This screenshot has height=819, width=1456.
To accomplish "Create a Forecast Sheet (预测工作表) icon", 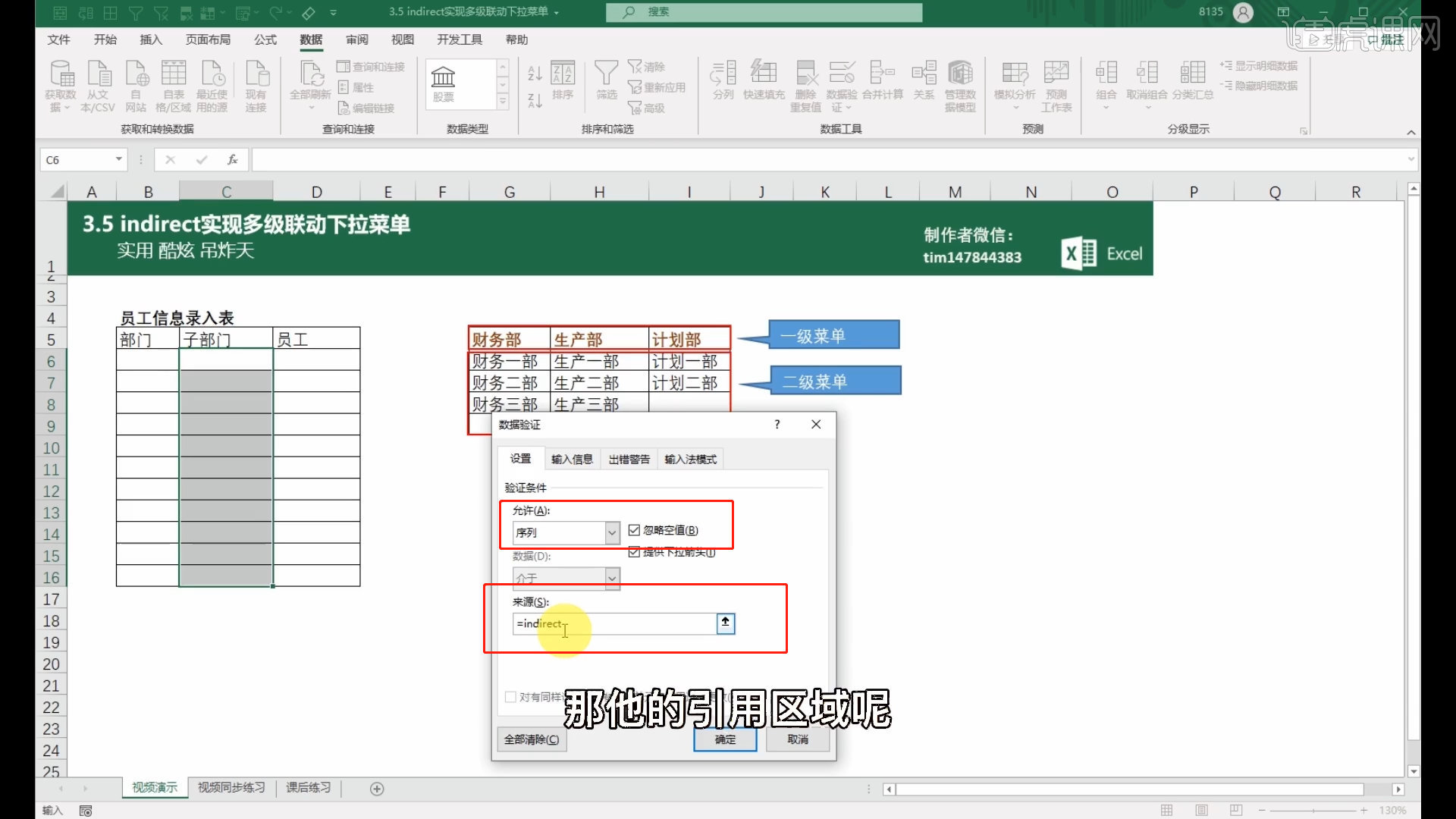I will click(1056, 86).
